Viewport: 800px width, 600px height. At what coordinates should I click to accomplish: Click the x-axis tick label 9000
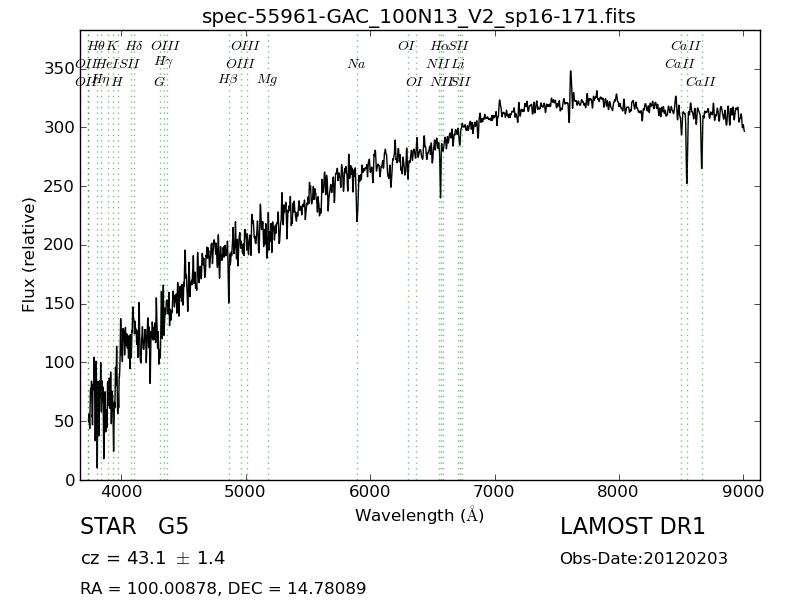[x=744, y=492]
